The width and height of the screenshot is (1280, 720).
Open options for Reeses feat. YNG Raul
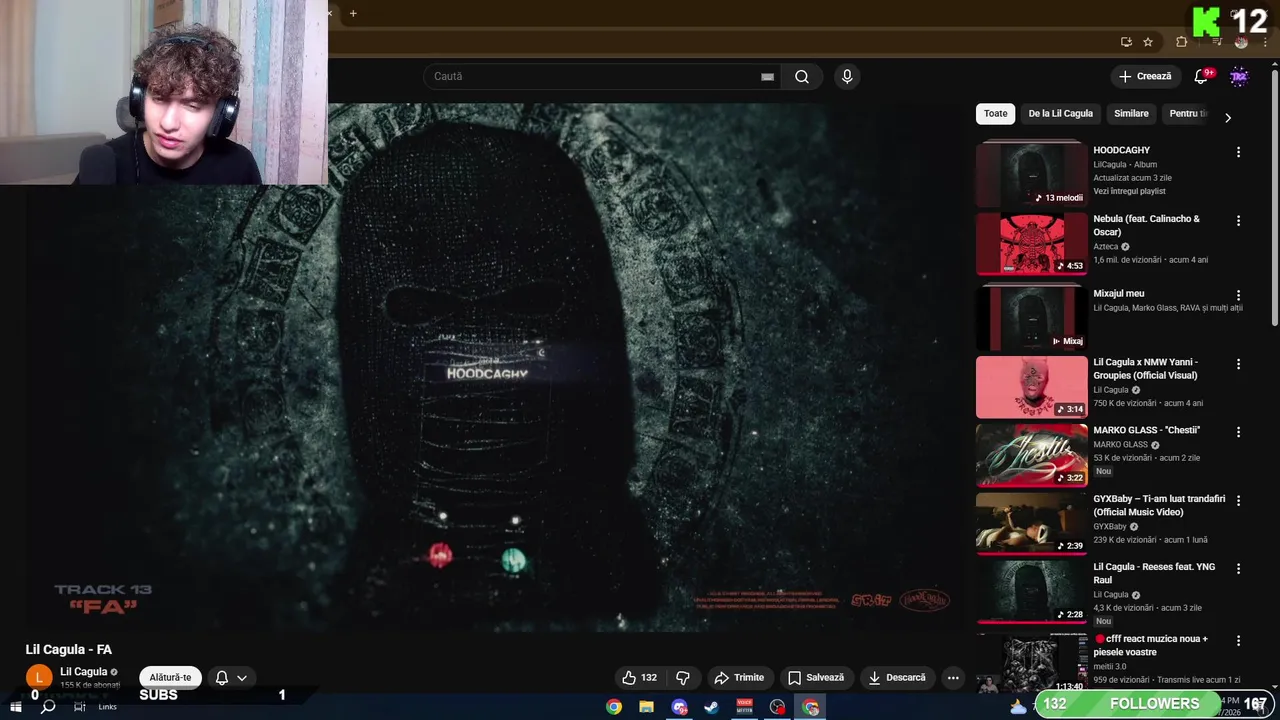(1238, 568)
